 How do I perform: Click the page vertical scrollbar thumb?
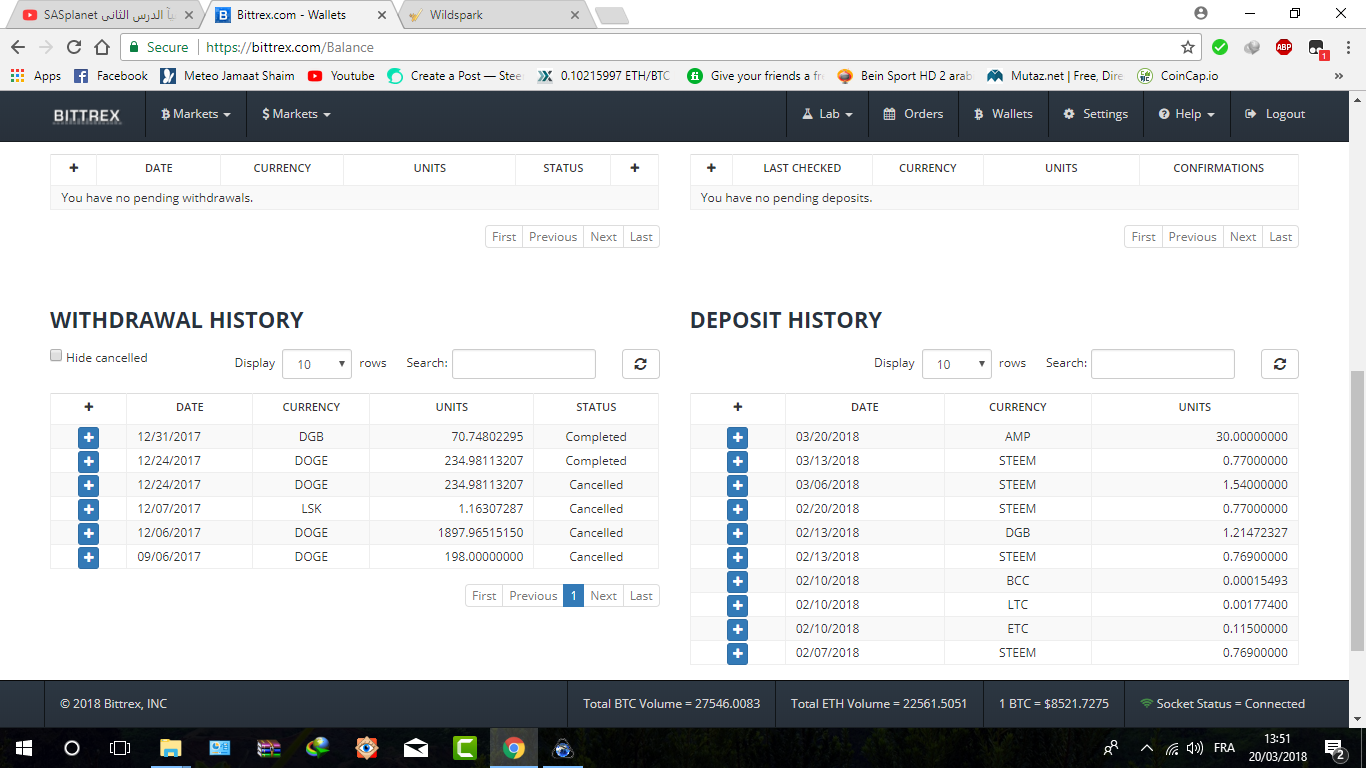(1357, 510)
